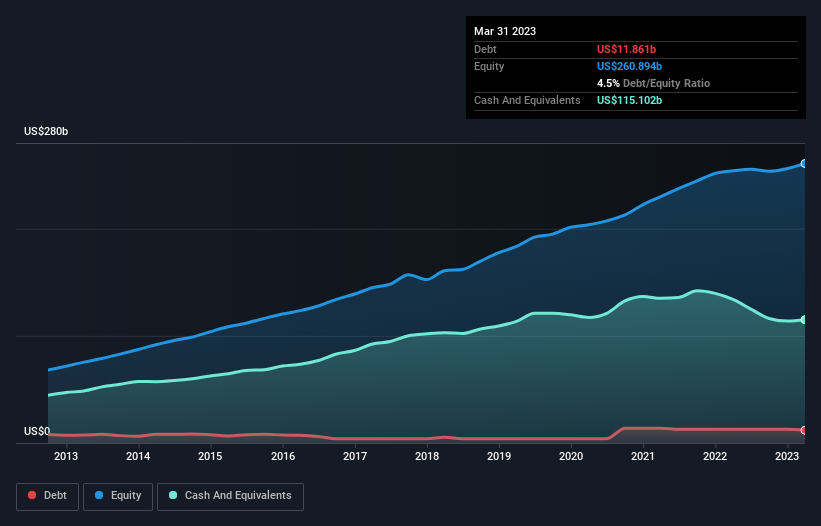Select the Cash And Equivalents endpoint marker
This screenshot has height=526, width=821.
(x=804, y=319)
